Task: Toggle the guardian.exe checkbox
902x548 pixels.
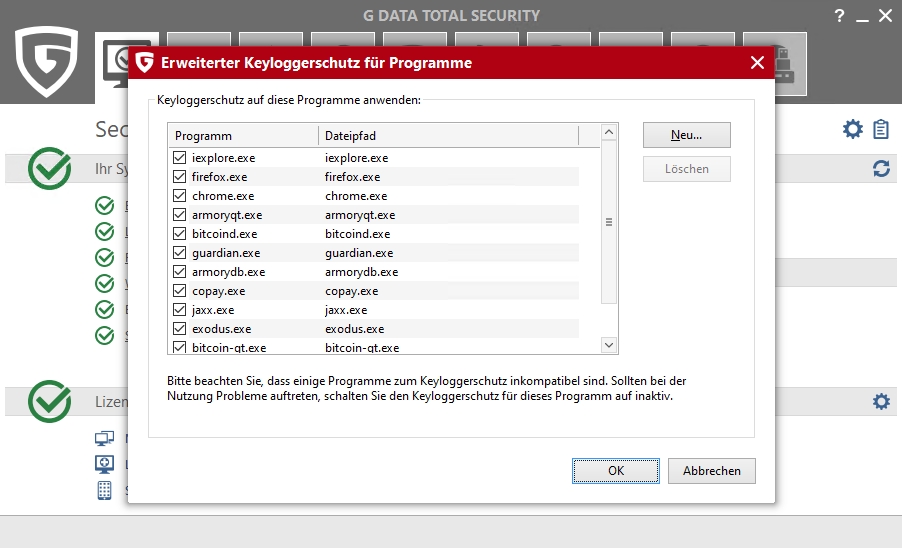Action: pos(179,252)
